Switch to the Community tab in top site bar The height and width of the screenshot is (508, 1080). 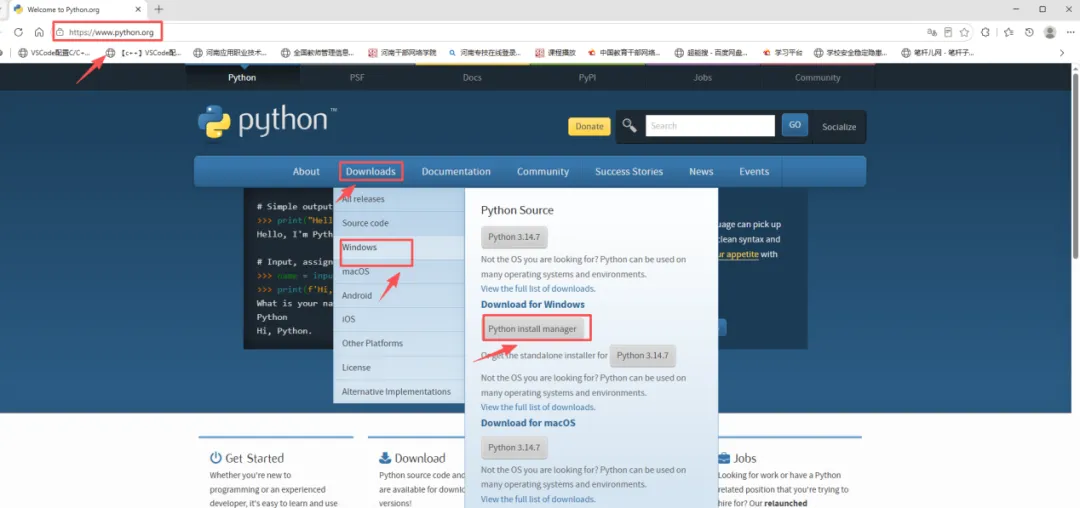pyautogui.click(x=818, y=78)
